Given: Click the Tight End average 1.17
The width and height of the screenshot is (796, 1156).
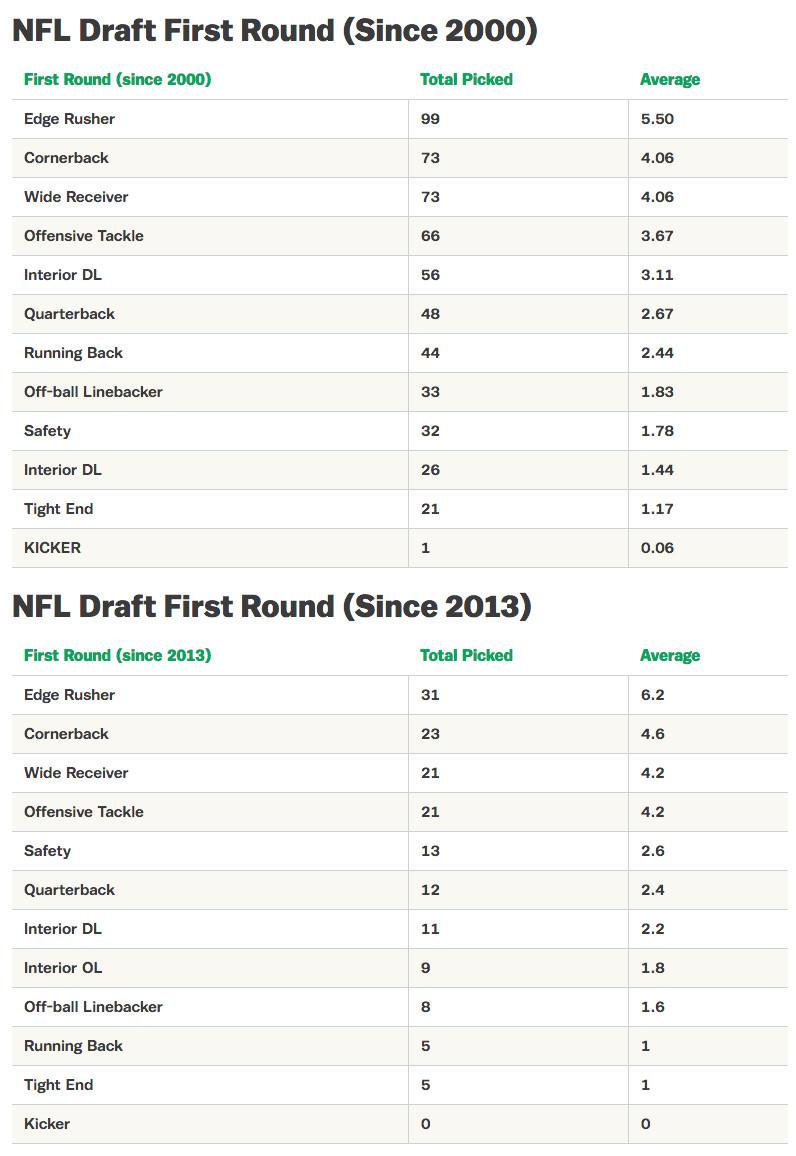Looking at the screenshot, I should [657, 508].
